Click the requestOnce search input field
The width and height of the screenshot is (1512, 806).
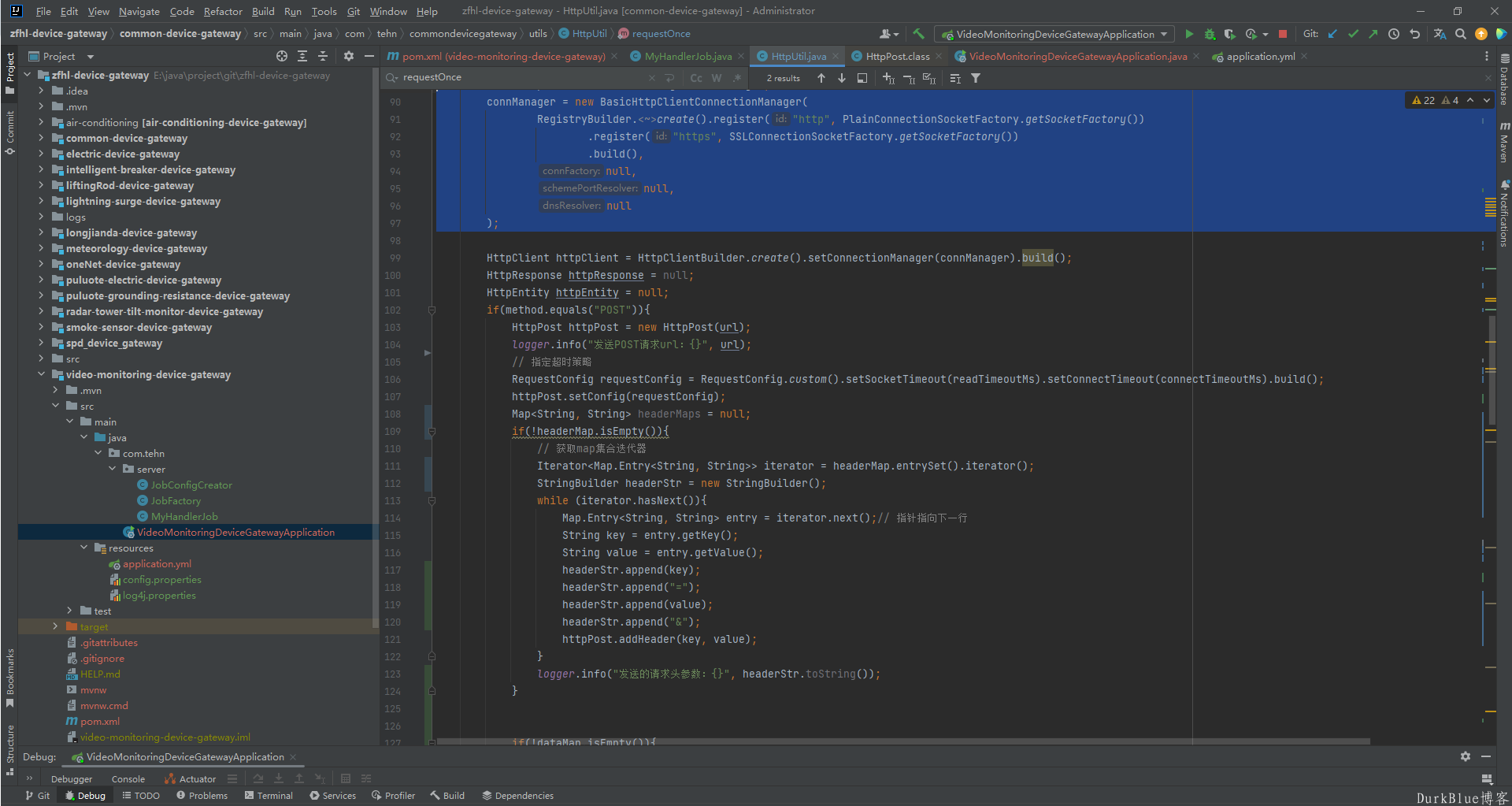point(520,77)
